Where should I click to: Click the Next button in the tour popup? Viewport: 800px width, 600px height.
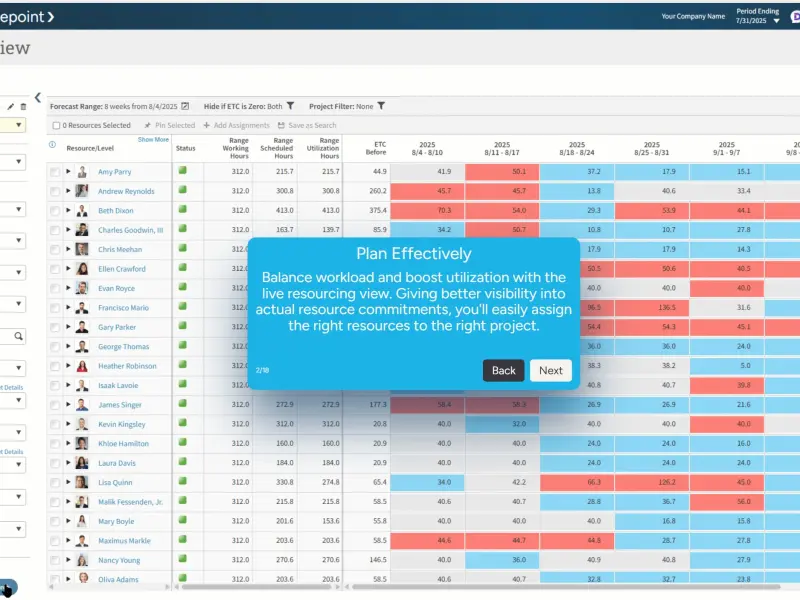(551, 370)
